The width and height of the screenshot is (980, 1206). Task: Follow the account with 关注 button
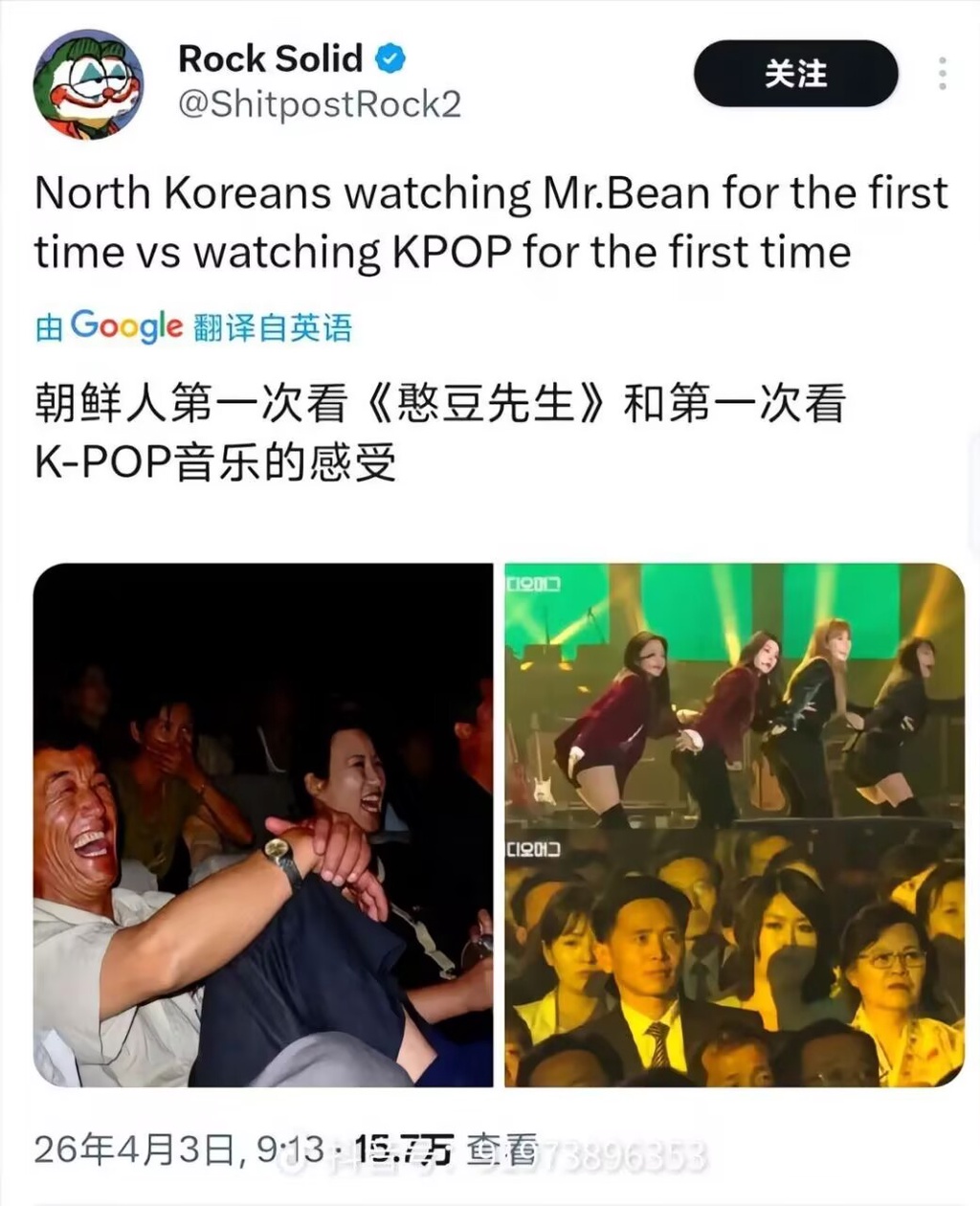tap(795, 74)
